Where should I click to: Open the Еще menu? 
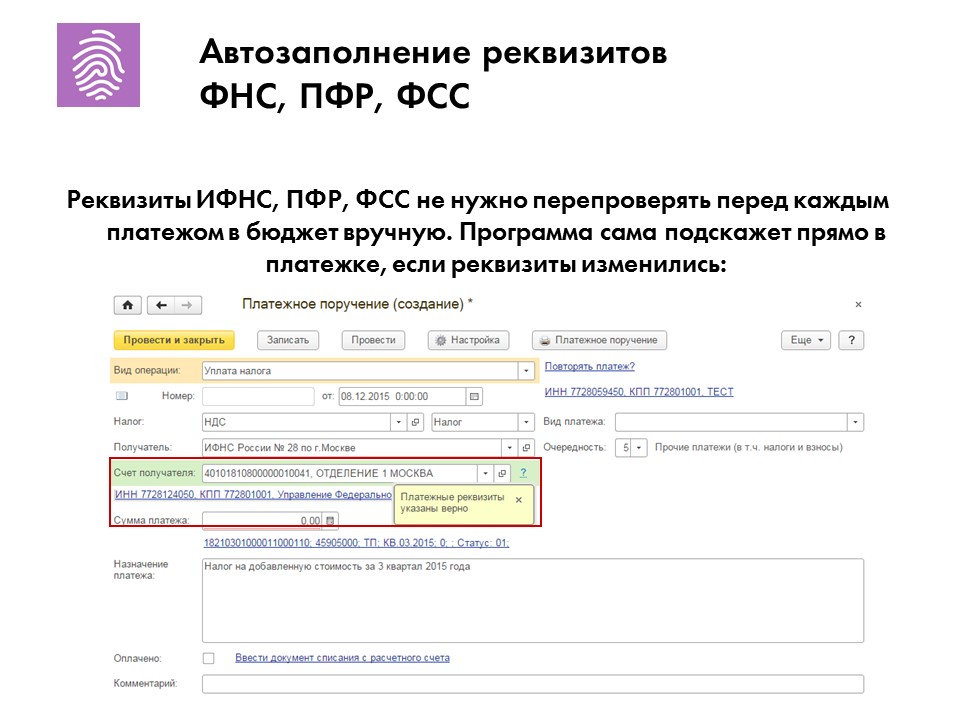pos(806,340)
